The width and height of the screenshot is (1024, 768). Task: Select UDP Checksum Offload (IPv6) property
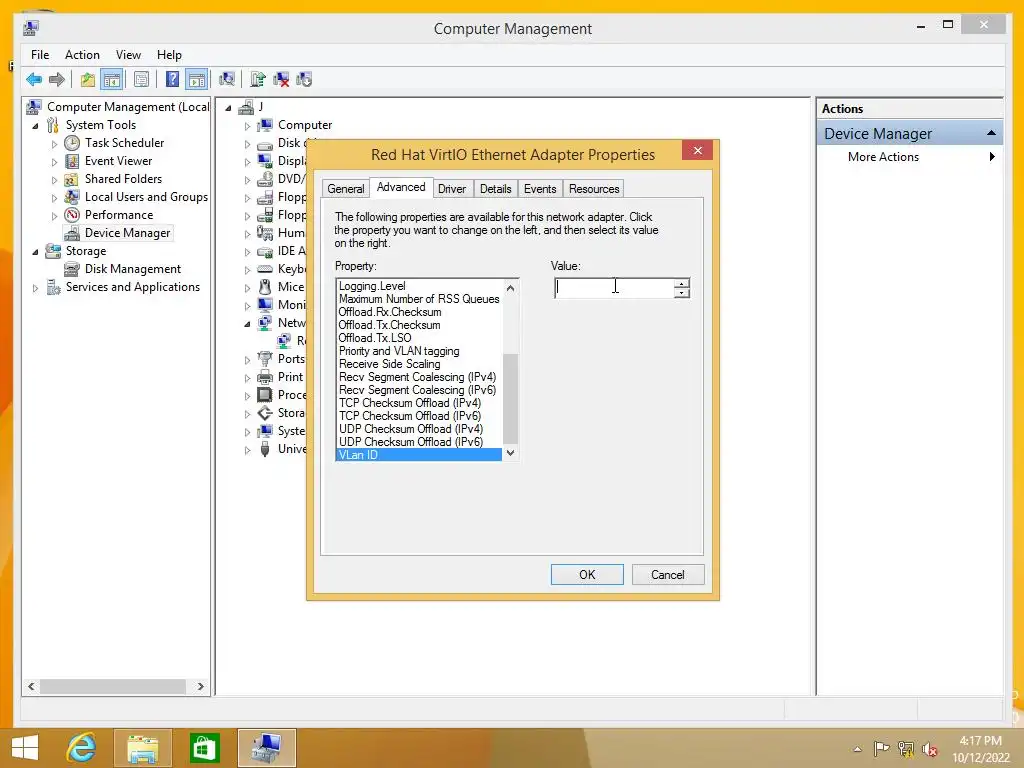[411, 442]
